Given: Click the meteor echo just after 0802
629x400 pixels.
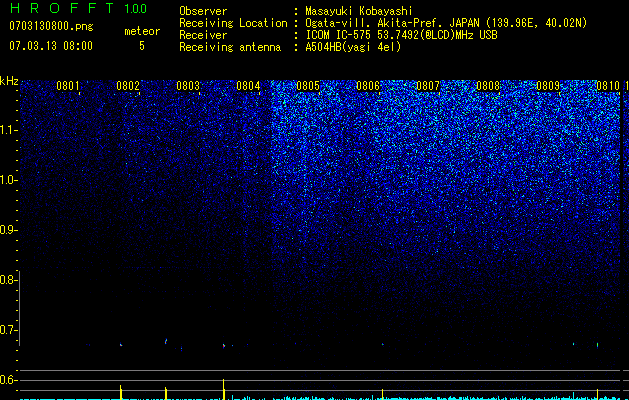Looking at the screenshot, I should pyautogui.click(x=121, y=344).
